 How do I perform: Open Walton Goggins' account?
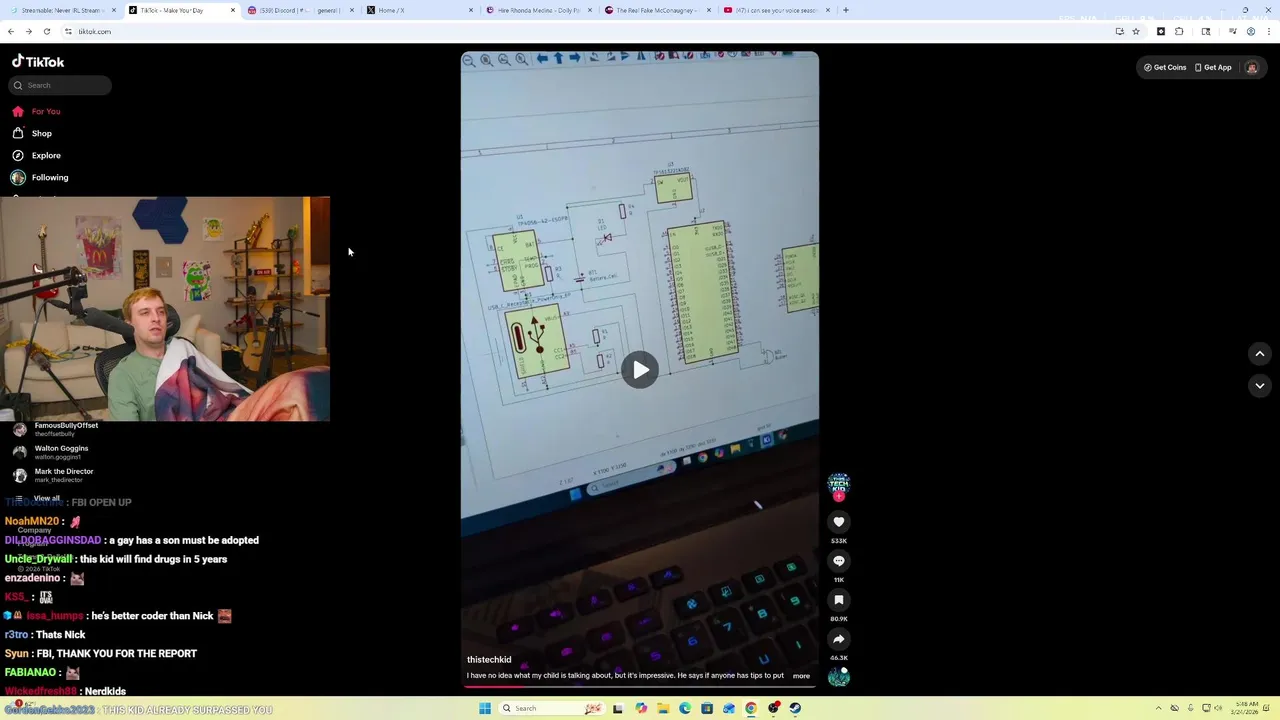point(50,452)
